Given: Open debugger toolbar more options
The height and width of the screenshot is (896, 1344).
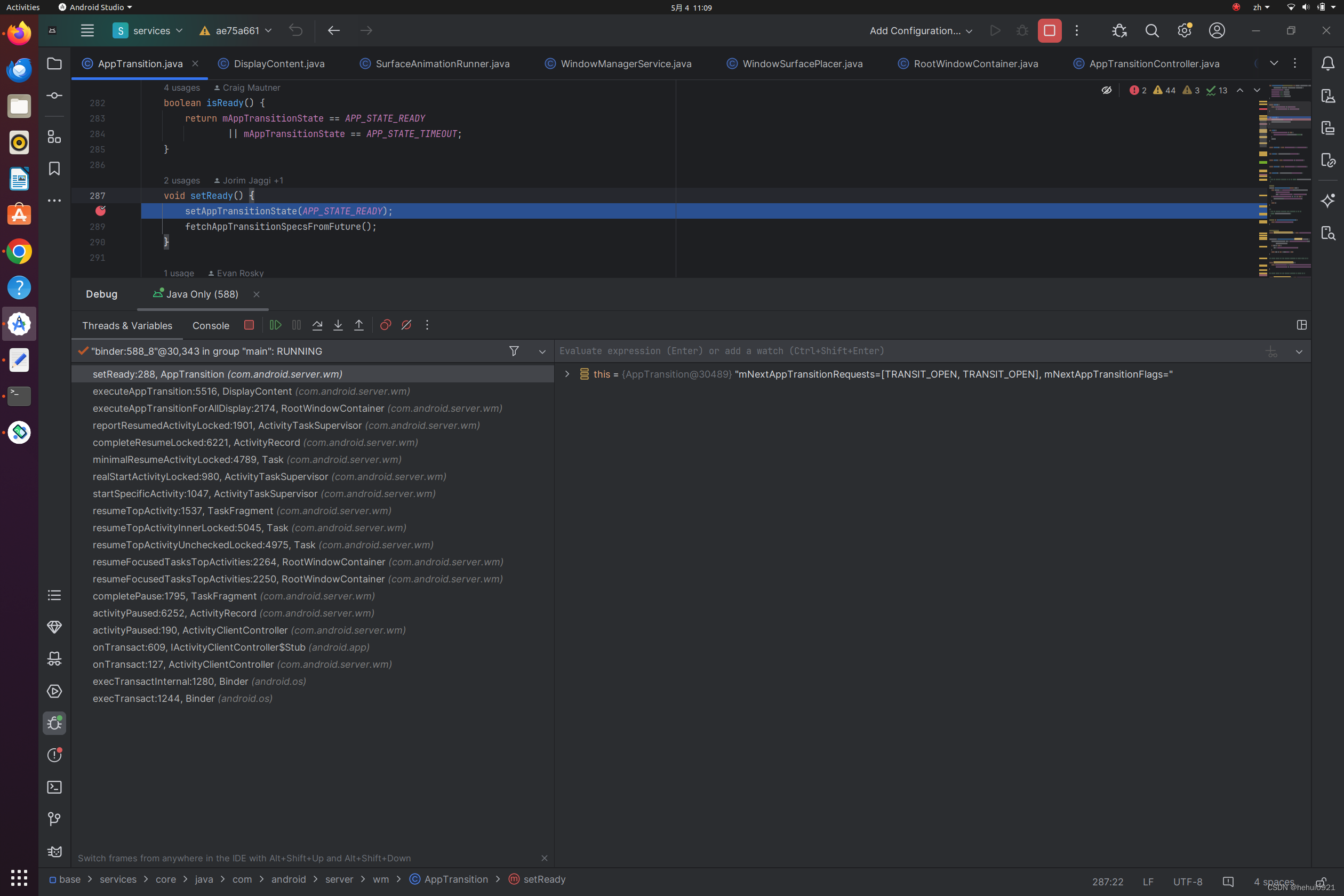Looking at the screenshot, I should (427, 325).
